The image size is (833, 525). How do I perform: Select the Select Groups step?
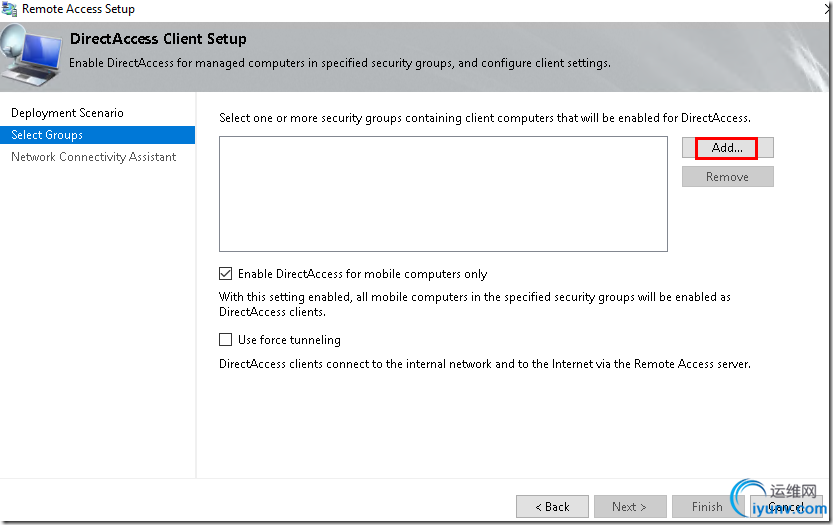(x=47, y=135)
